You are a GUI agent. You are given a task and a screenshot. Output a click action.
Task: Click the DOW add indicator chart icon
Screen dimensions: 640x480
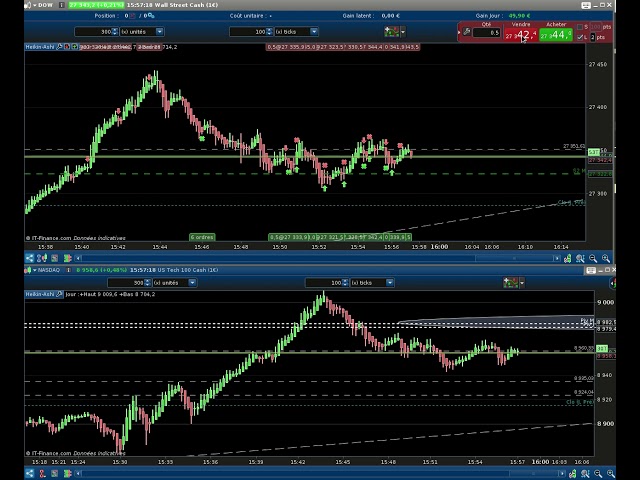pos(391,31)
